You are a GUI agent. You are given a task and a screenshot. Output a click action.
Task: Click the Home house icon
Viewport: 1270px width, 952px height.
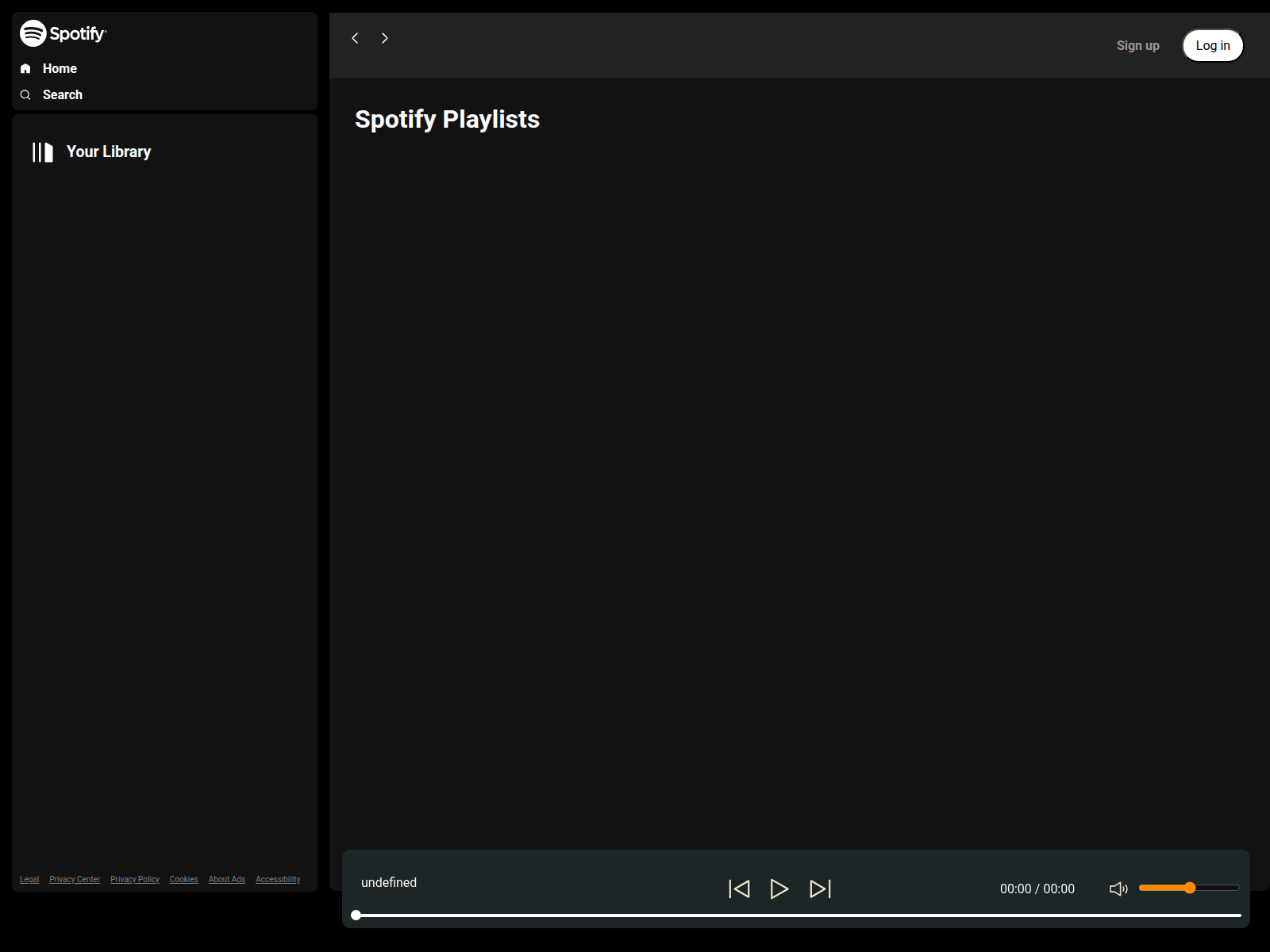point(25,69)
